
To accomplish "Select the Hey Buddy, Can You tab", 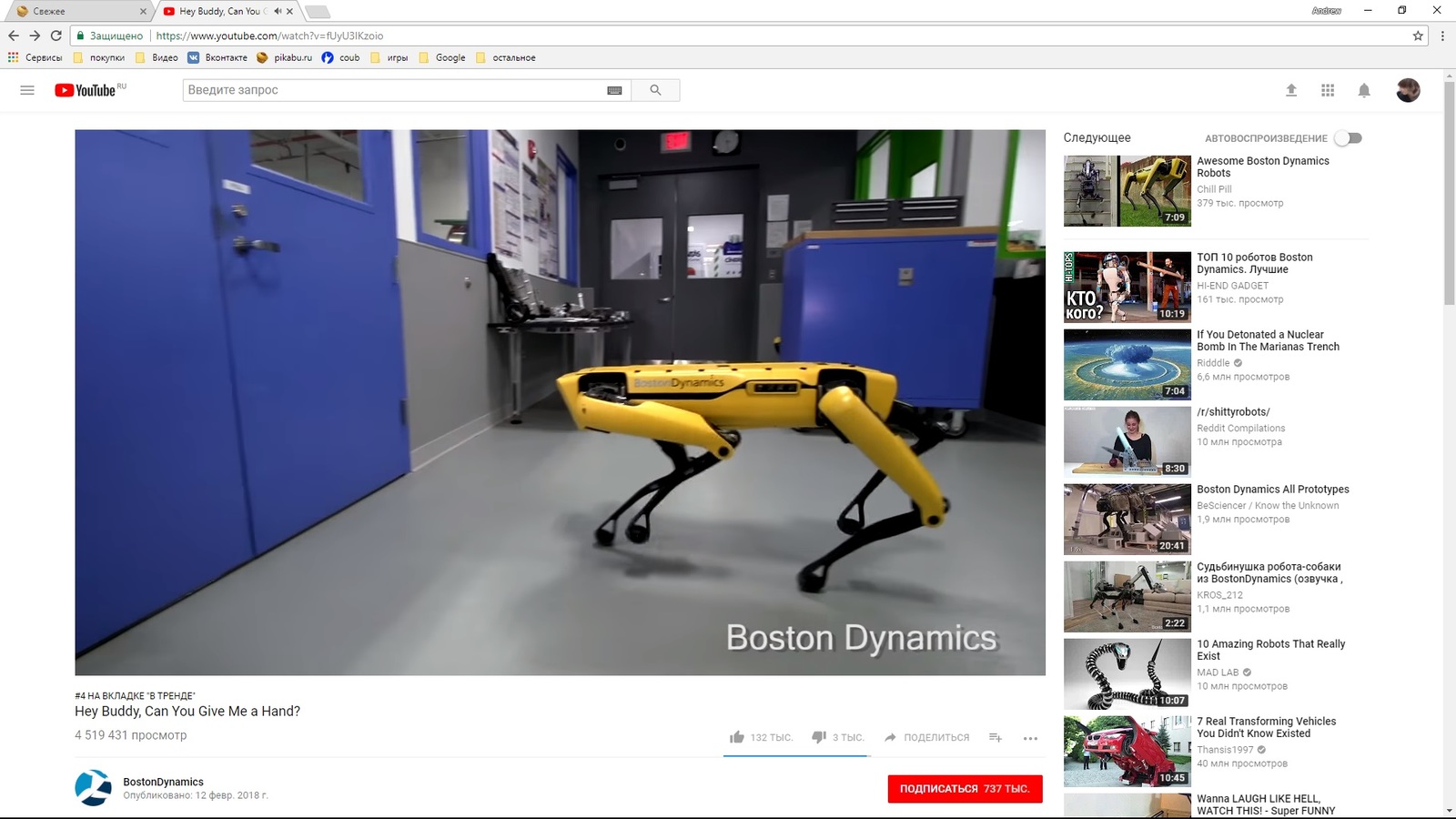I will point(227,11).
